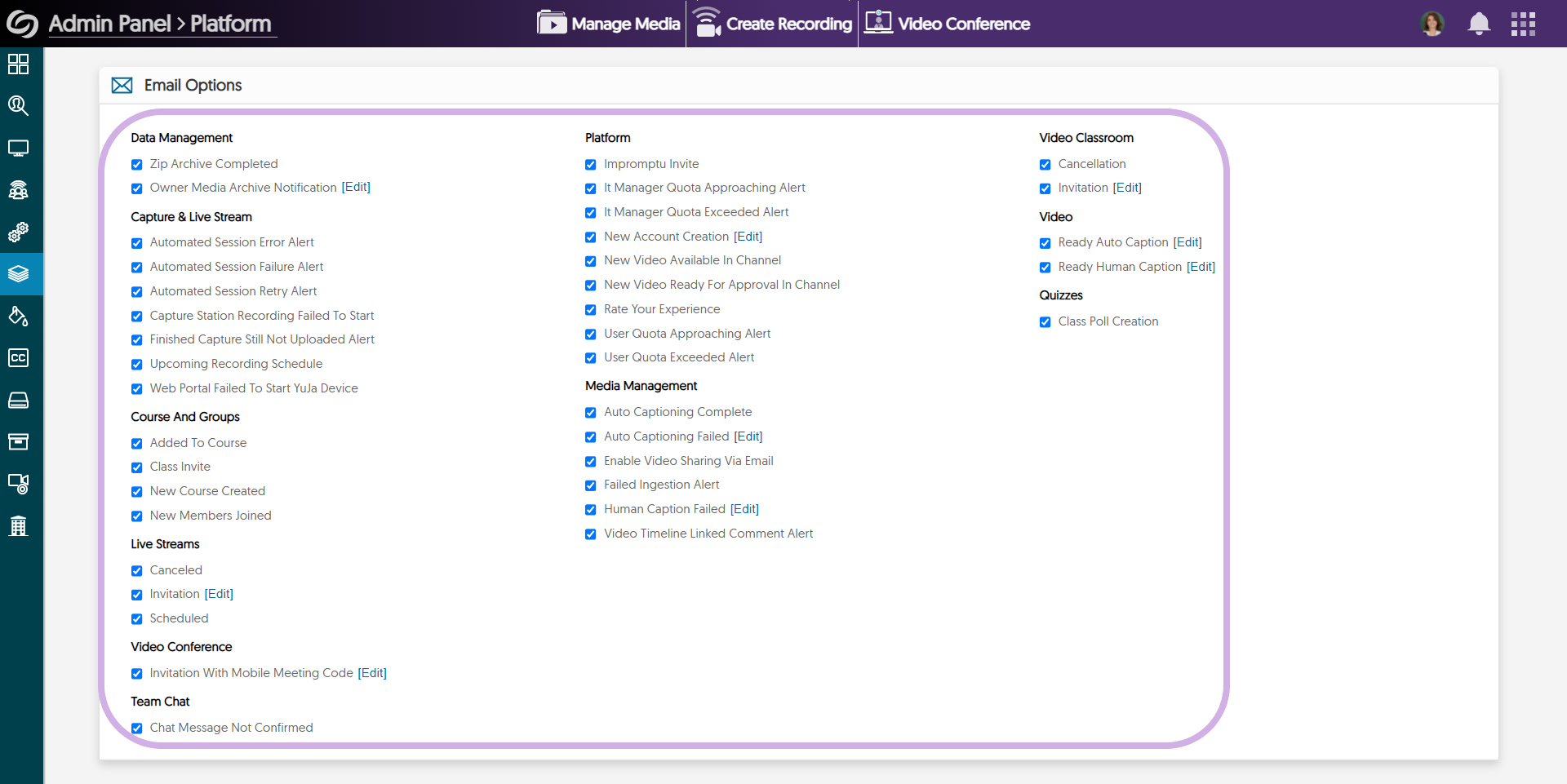The image size is (1567, 784).
Task: Open Manage Media from top navigation
Action: (609, 24)
